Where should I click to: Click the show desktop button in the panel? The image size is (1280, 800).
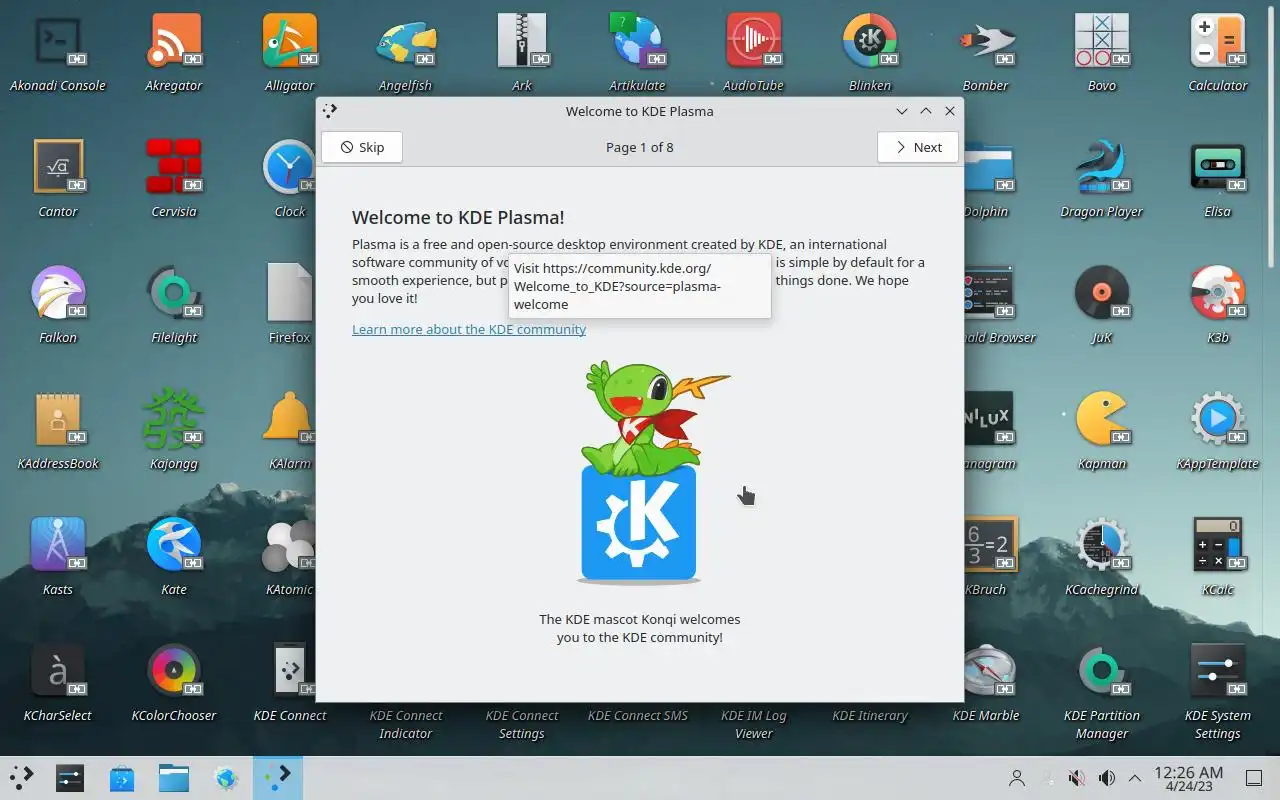(x=1254, y=778)
